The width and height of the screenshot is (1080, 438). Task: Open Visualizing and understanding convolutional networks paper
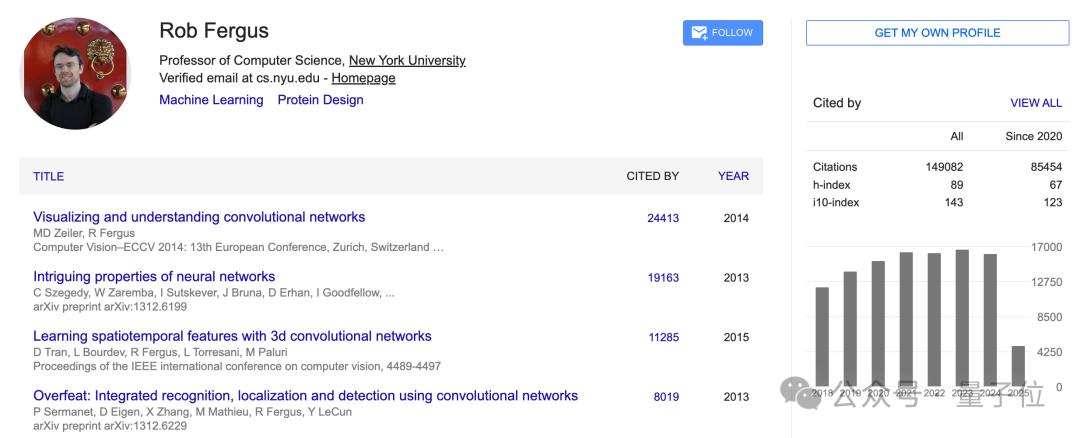pos(199,217)
